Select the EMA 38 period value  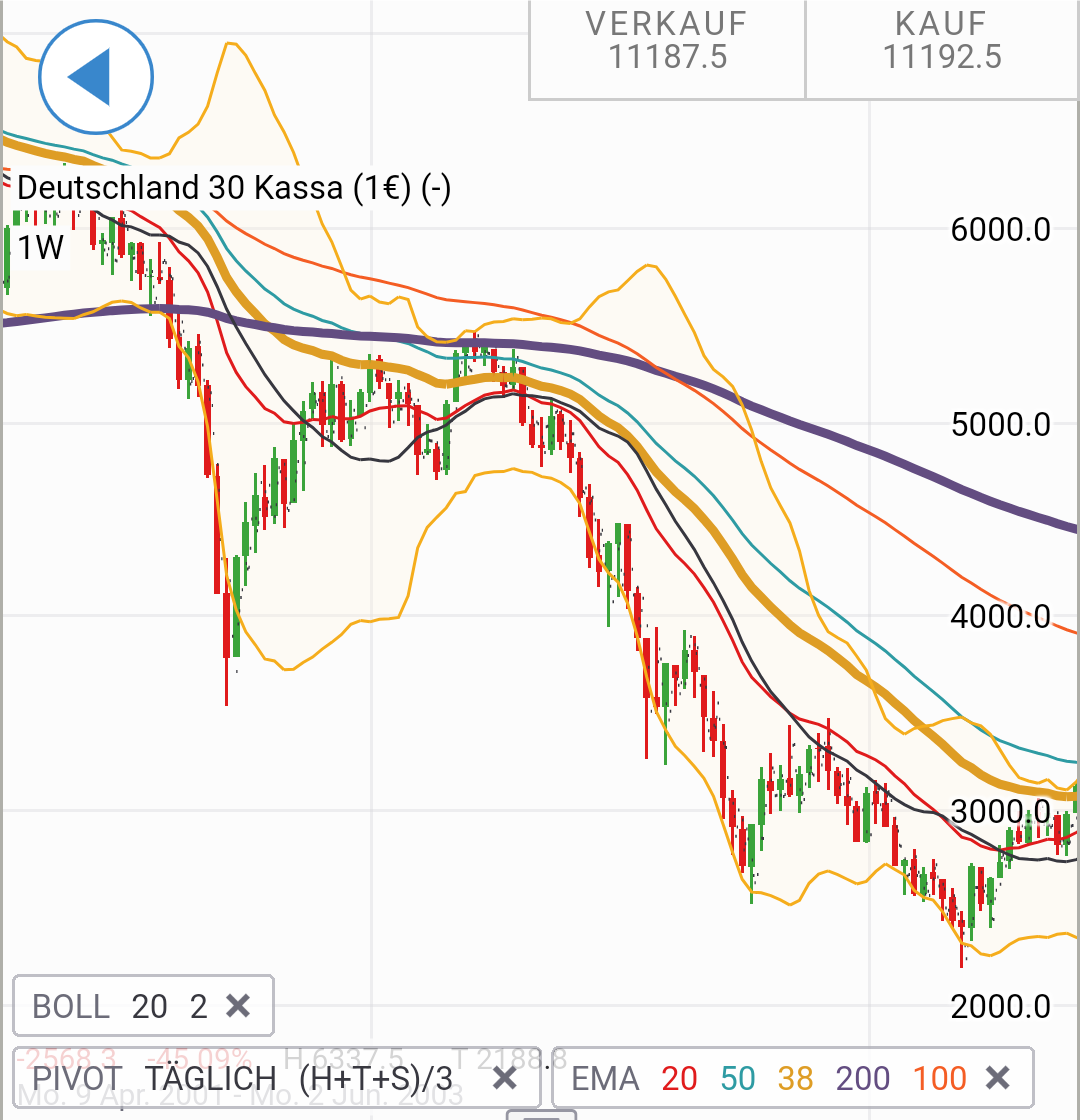[x=795, y=1078]
